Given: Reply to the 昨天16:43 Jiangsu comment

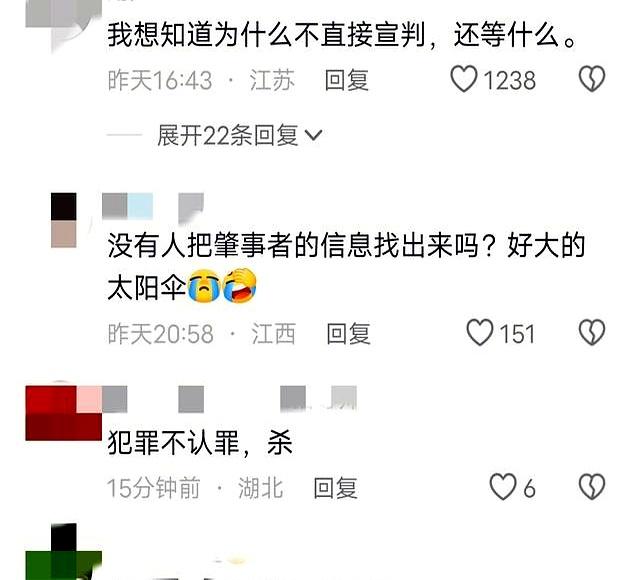Looking at the screenshot, I should 347,80.
